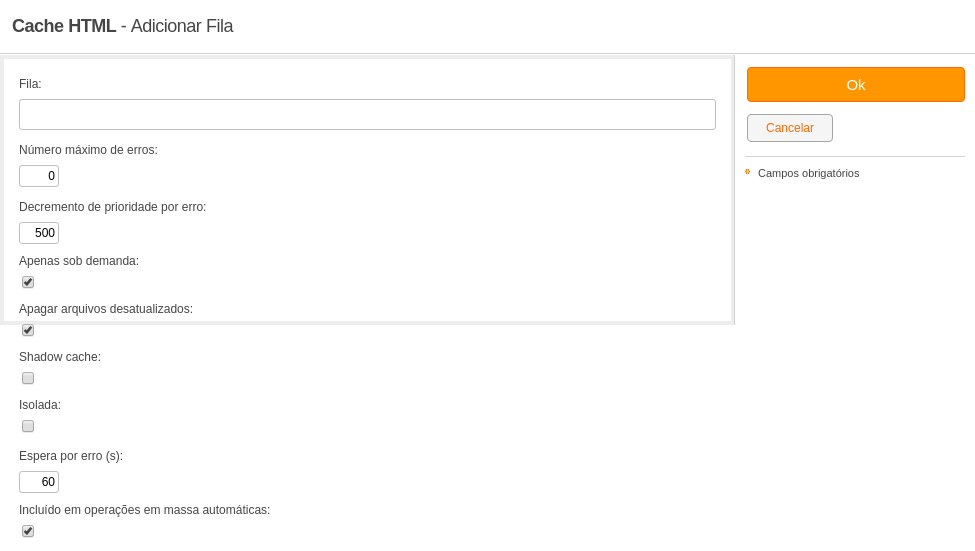Click the Fila label
Screen dimensions: 975x551
[x=30, y=84]
